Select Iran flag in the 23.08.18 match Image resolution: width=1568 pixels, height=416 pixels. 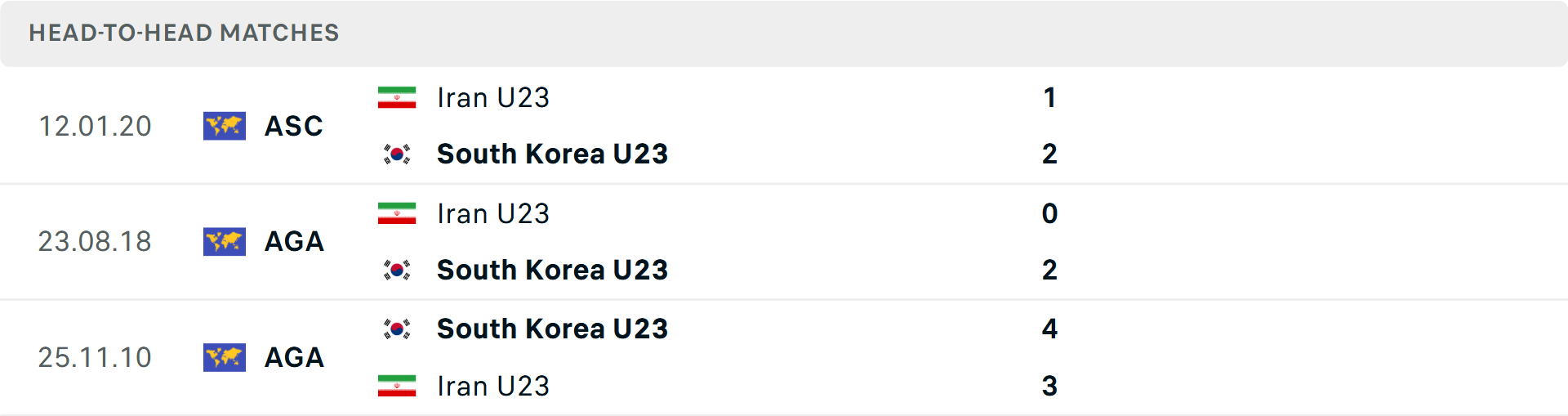click(x=397, y=213)
